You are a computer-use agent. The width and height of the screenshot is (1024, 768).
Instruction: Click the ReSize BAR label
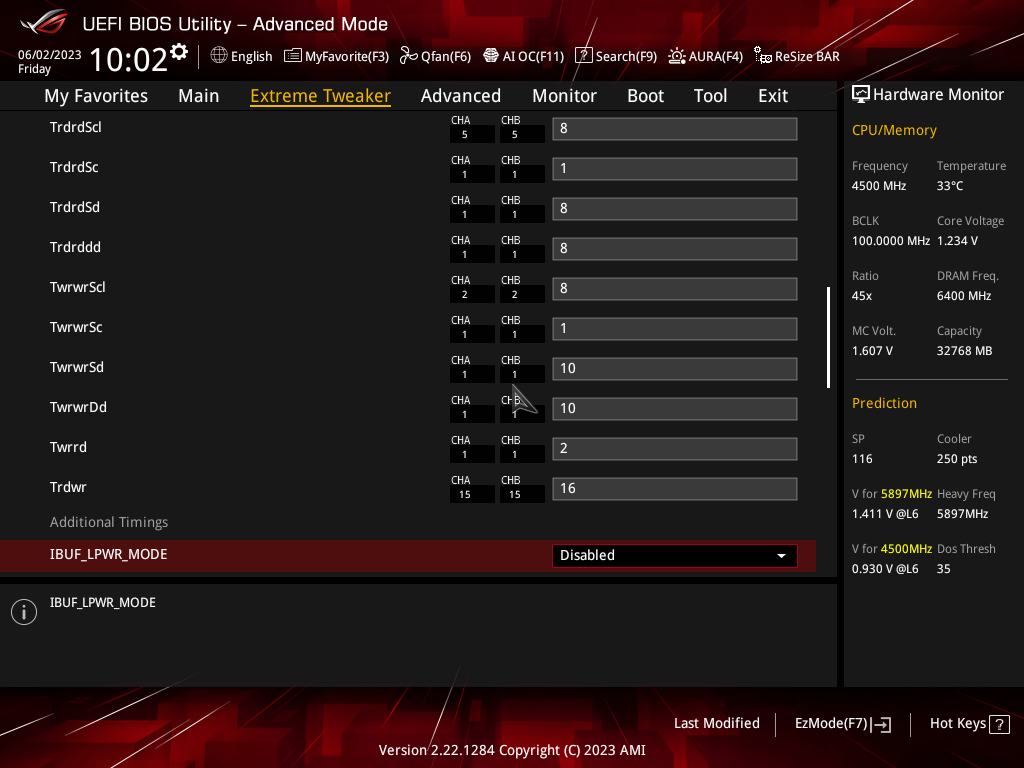807,57
